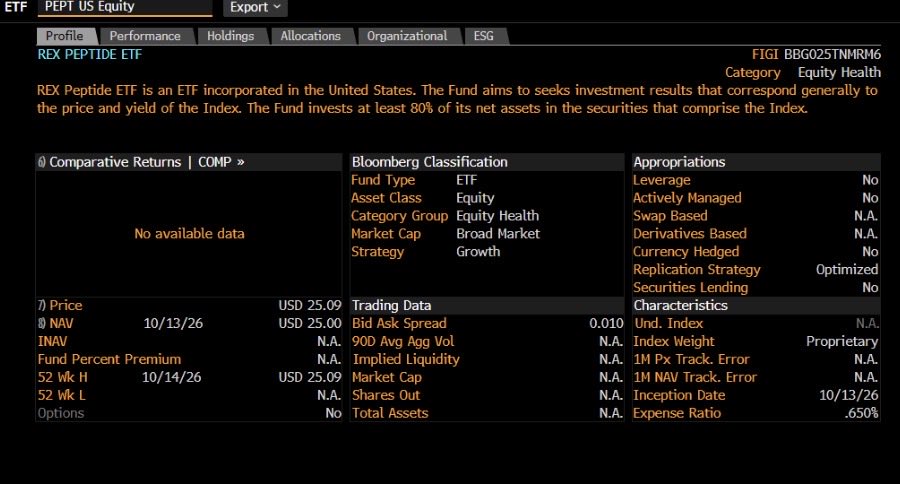Click the Inception Date label
The height and width of the screenshot is (484, 900).
click(679, 395)
